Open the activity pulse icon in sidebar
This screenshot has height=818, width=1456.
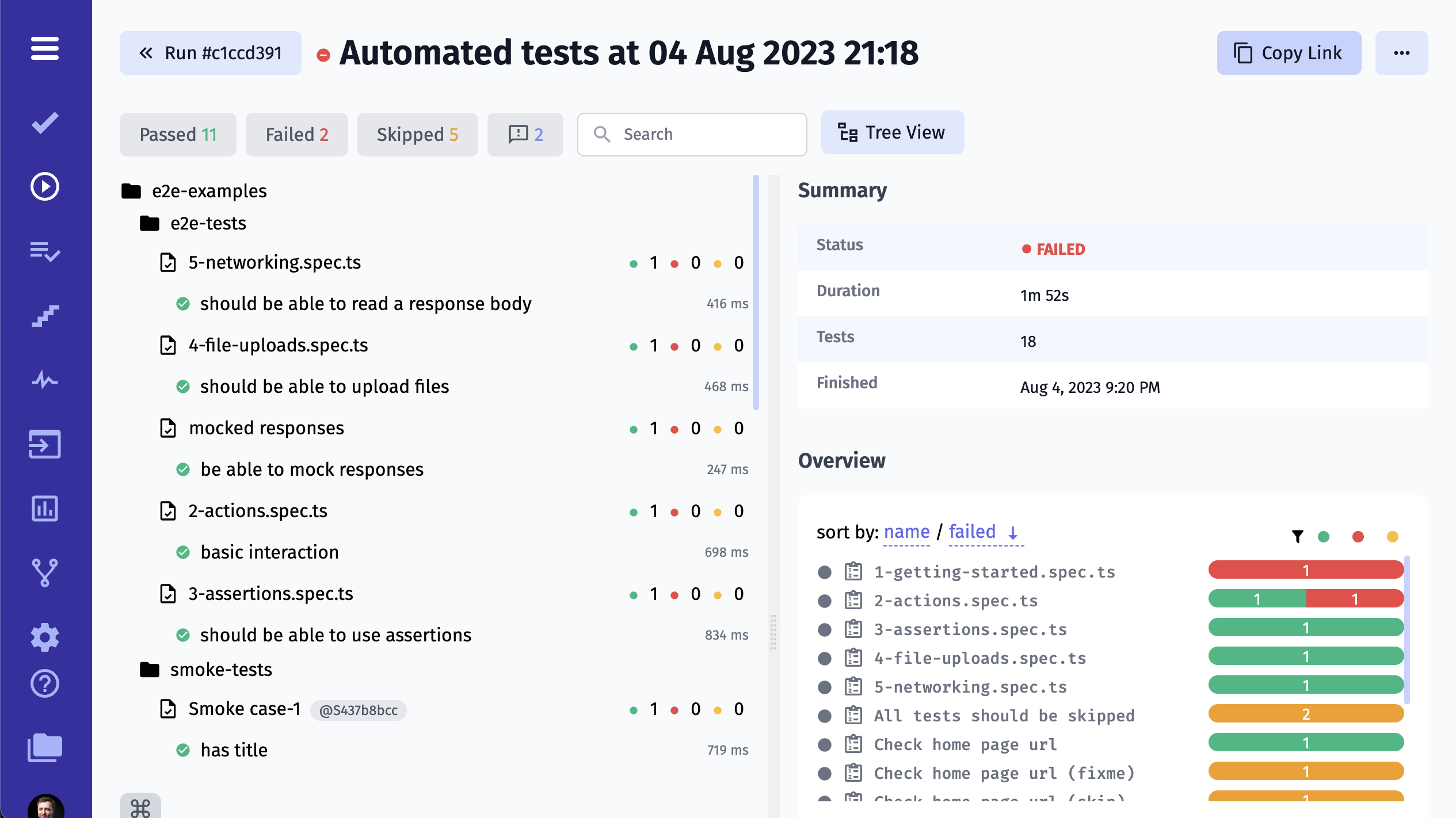44,380
